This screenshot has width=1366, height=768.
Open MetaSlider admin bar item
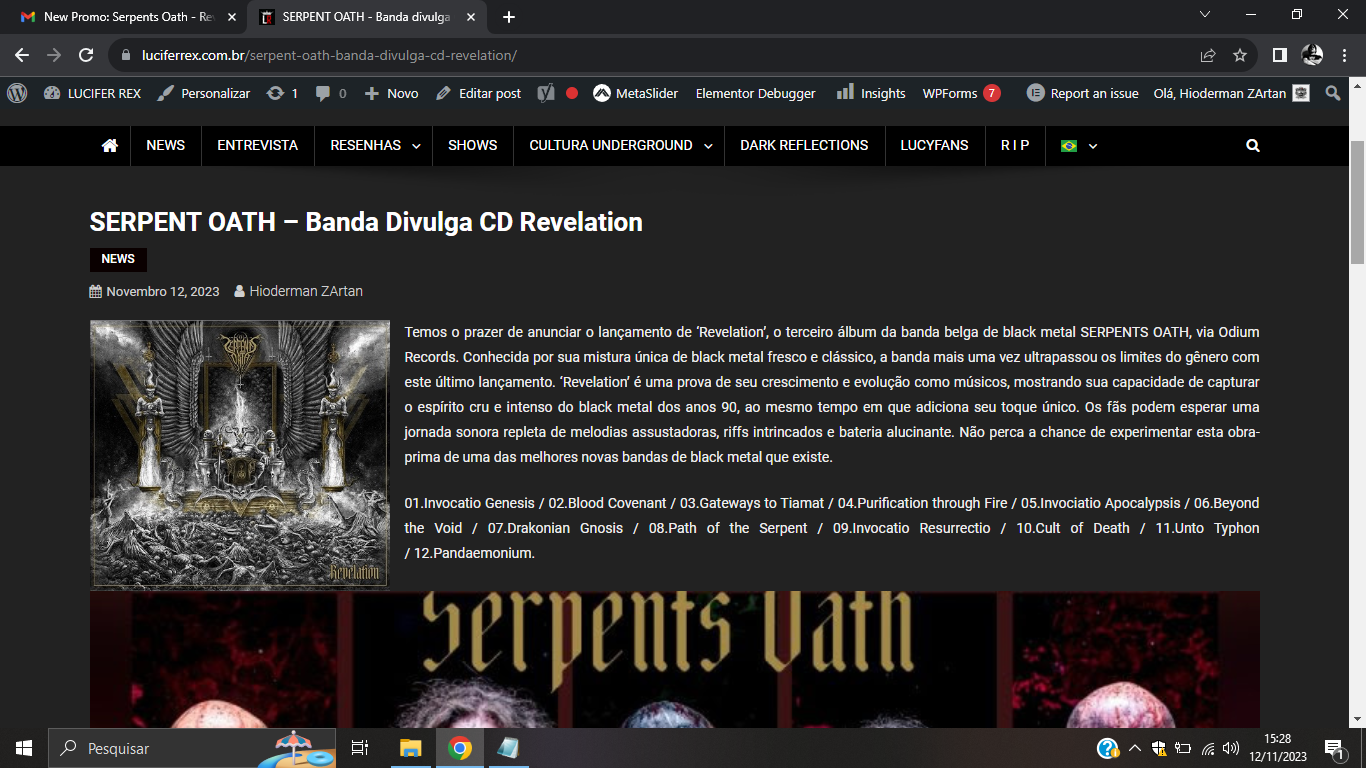(636, 93)
